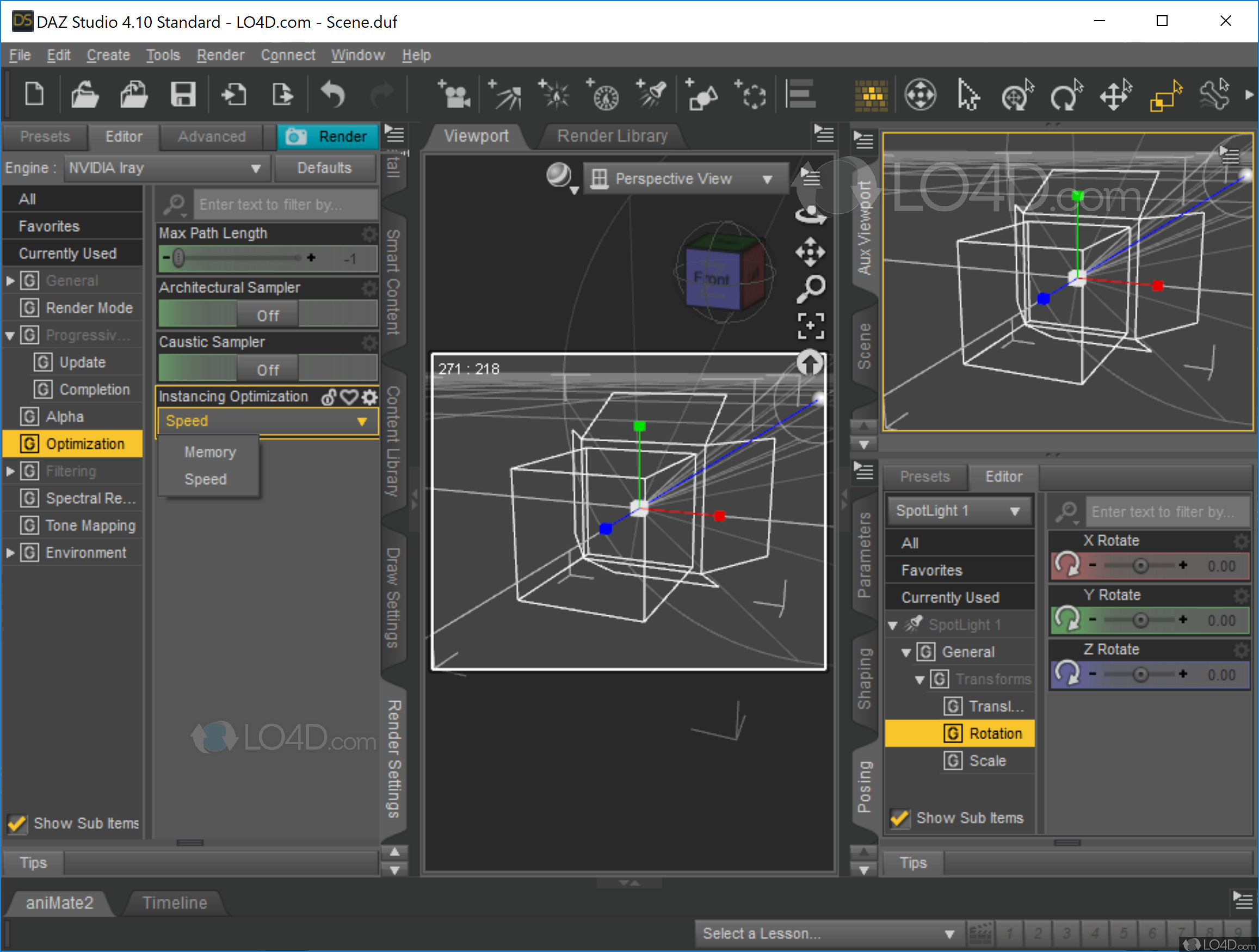
Task: Select the Rotate tool
Action: point(1066,95)
